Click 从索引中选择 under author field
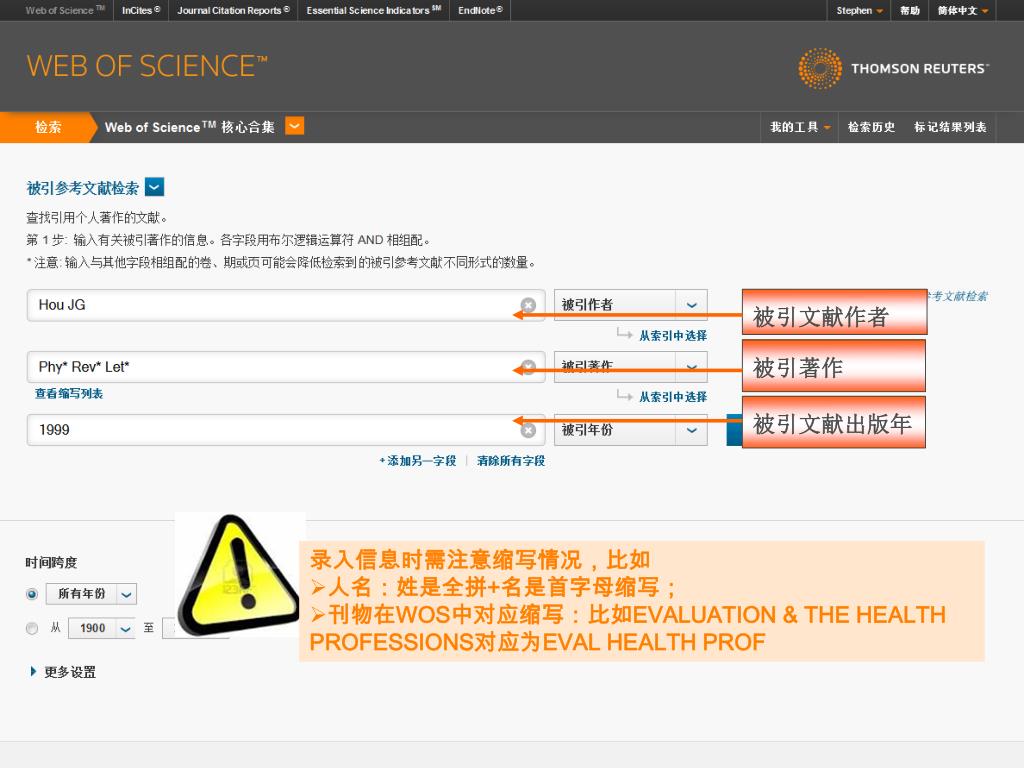 point(673,336)
